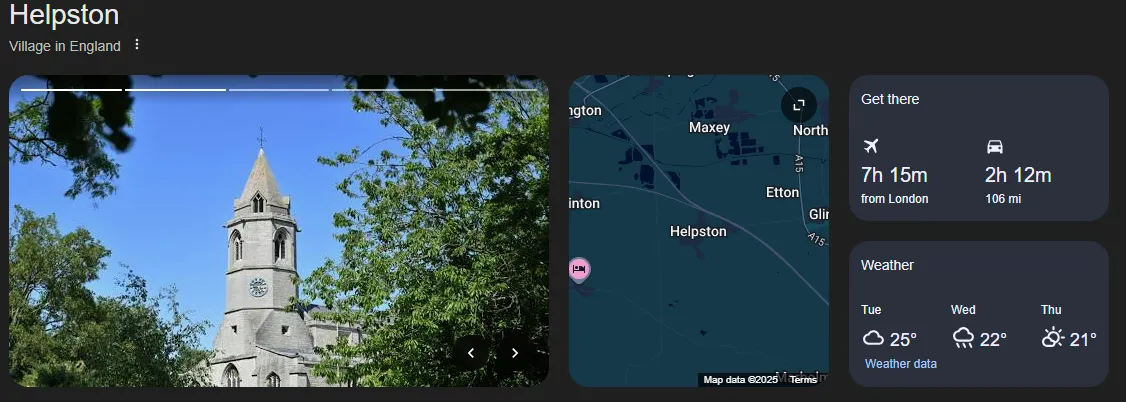Show the next photo with right arrow

[515, 352]
